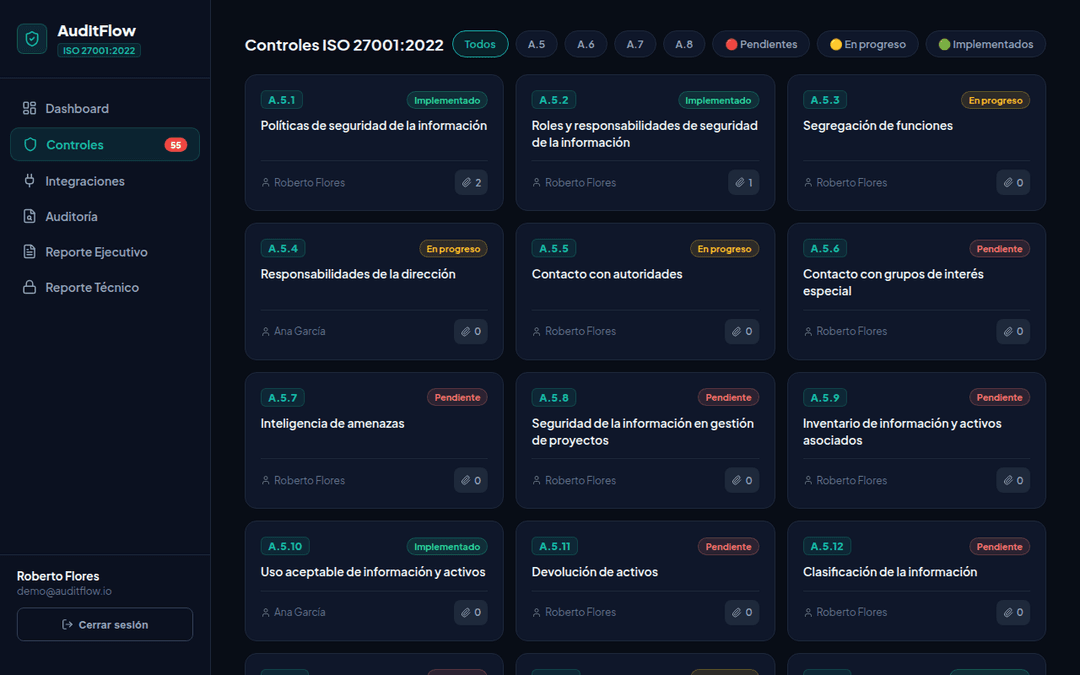Image resolution: width=1080 pixels, height=675 pixels.
Task: Click attachment count on A.5.2 card
Action: [743, 183]
